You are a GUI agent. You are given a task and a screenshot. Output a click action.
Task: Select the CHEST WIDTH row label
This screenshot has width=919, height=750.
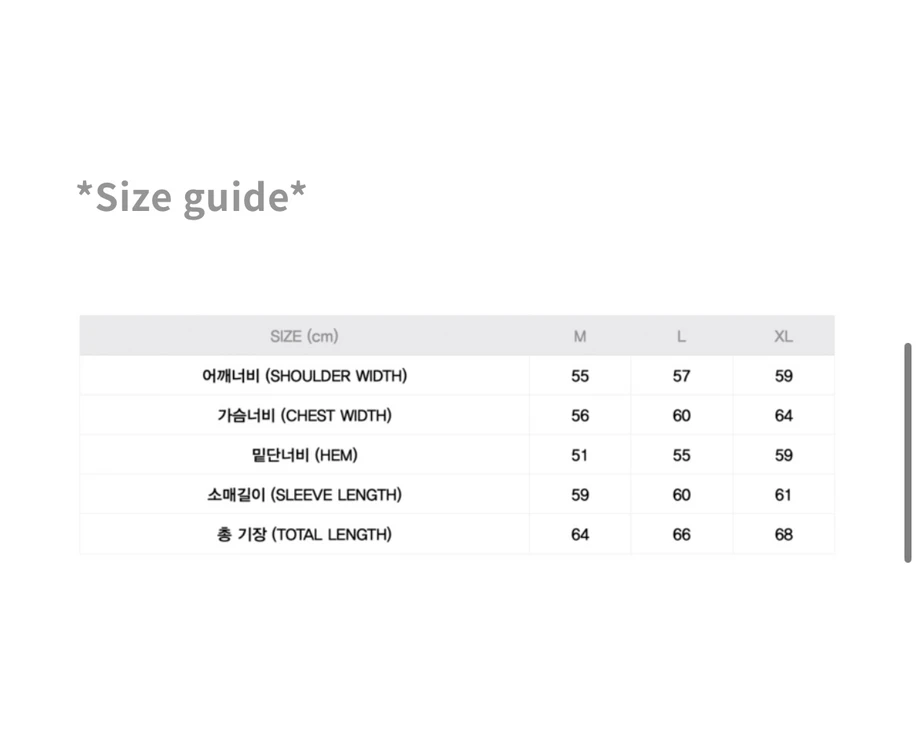tap(304, 415)
